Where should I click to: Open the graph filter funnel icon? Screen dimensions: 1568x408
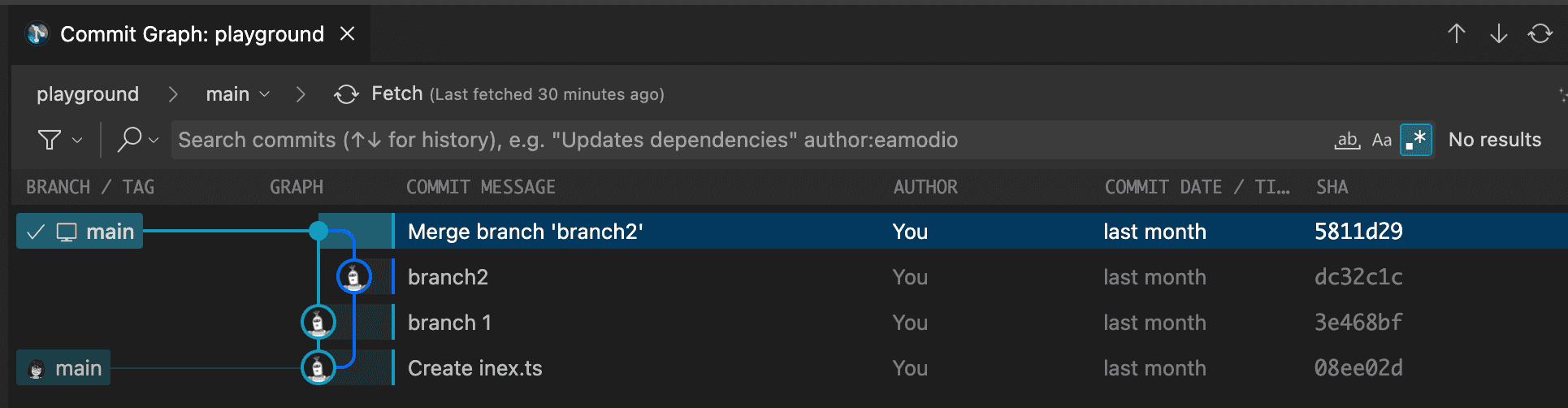(x=50, y=140)
